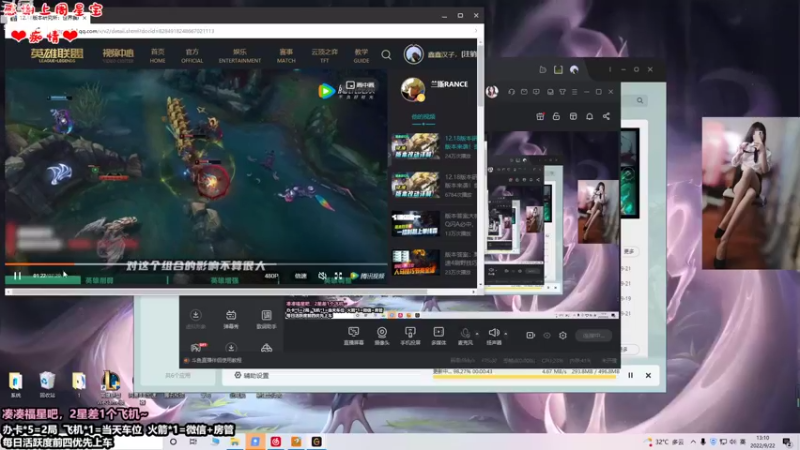Screen dimensions: 800x450
Task: Open the League of Legends desktop shortcut
Action: pos(110,385)
